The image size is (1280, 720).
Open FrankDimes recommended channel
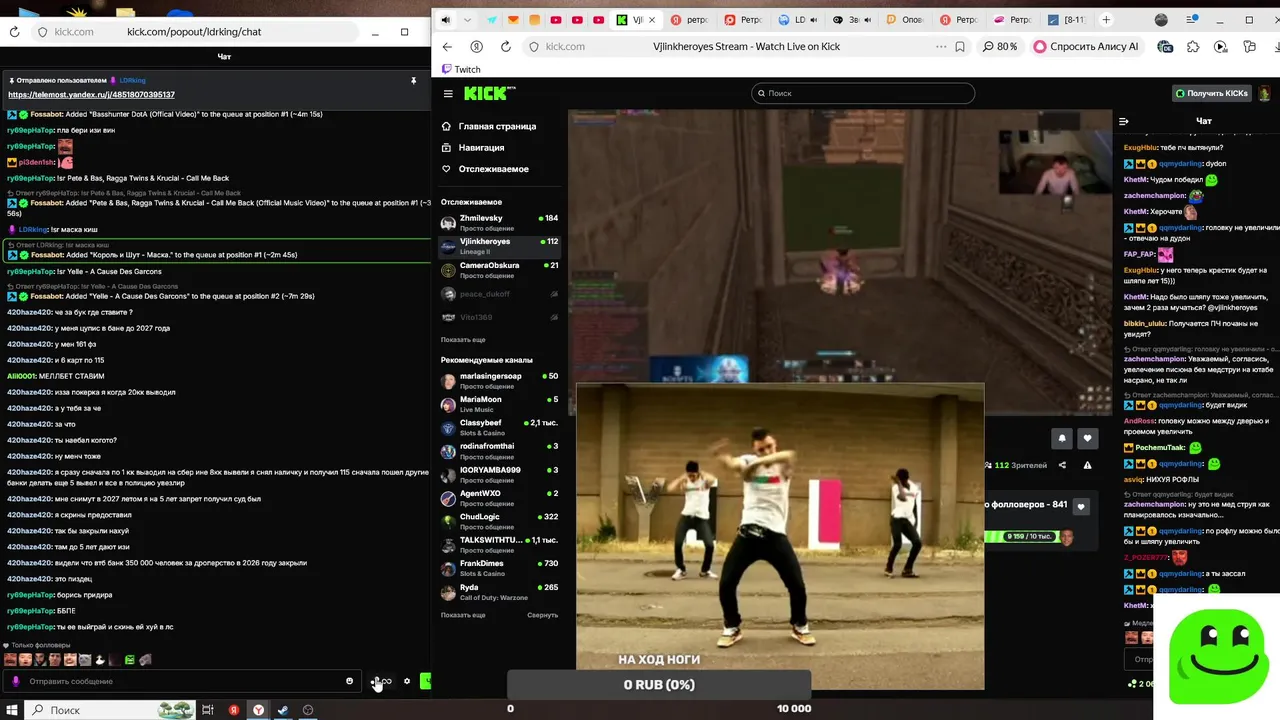tap(499, 567)
